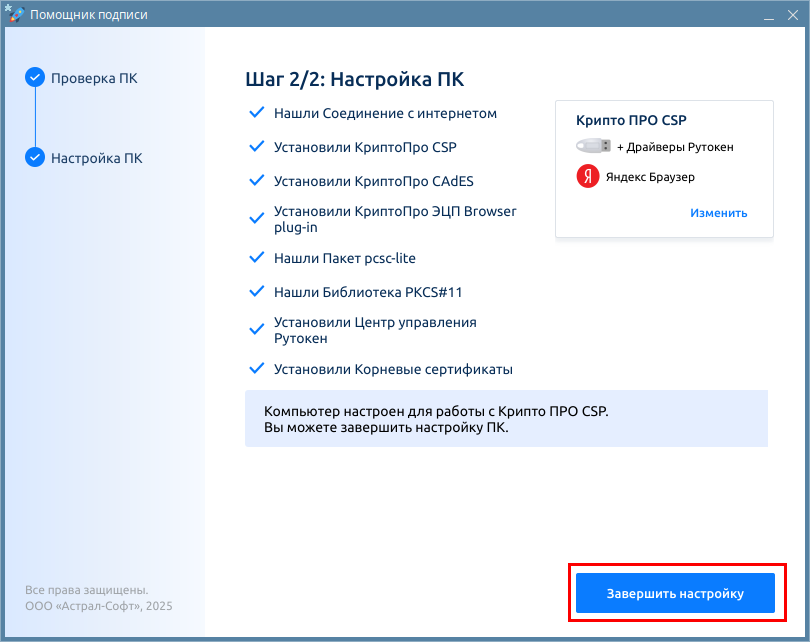Click the Помощник подписи window title
This screenshot has height=642, width=810.
[89, 14]
